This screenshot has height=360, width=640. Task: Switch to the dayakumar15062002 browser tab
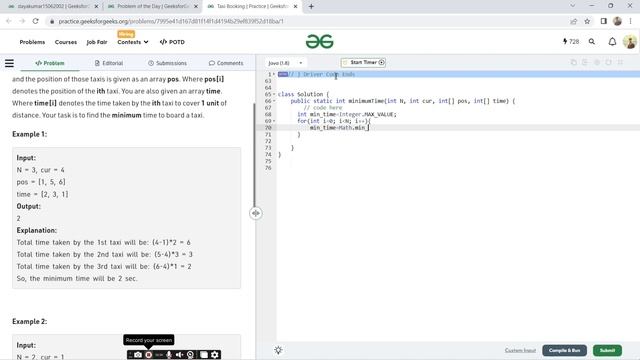pyautogui.click(x=52, y=7)
